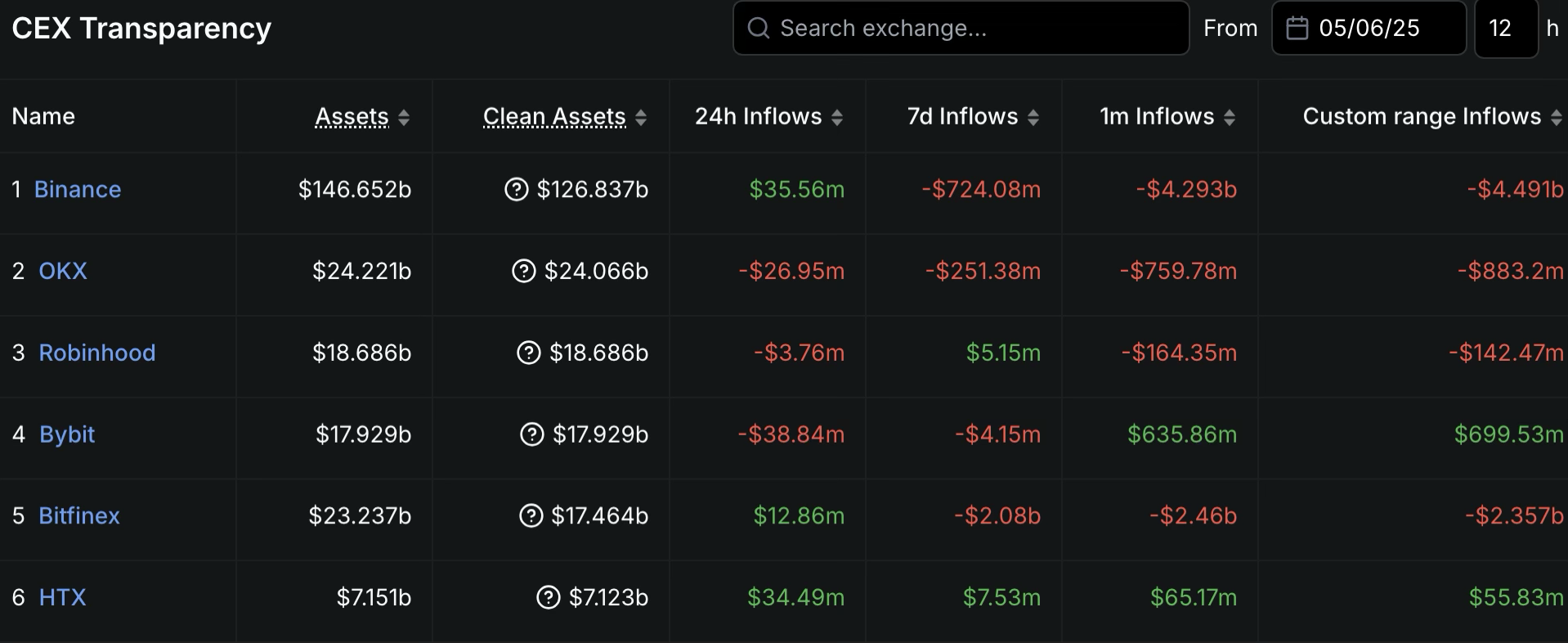
Task: Click Bybit clean assets info icon
Action: pos(531,434)
